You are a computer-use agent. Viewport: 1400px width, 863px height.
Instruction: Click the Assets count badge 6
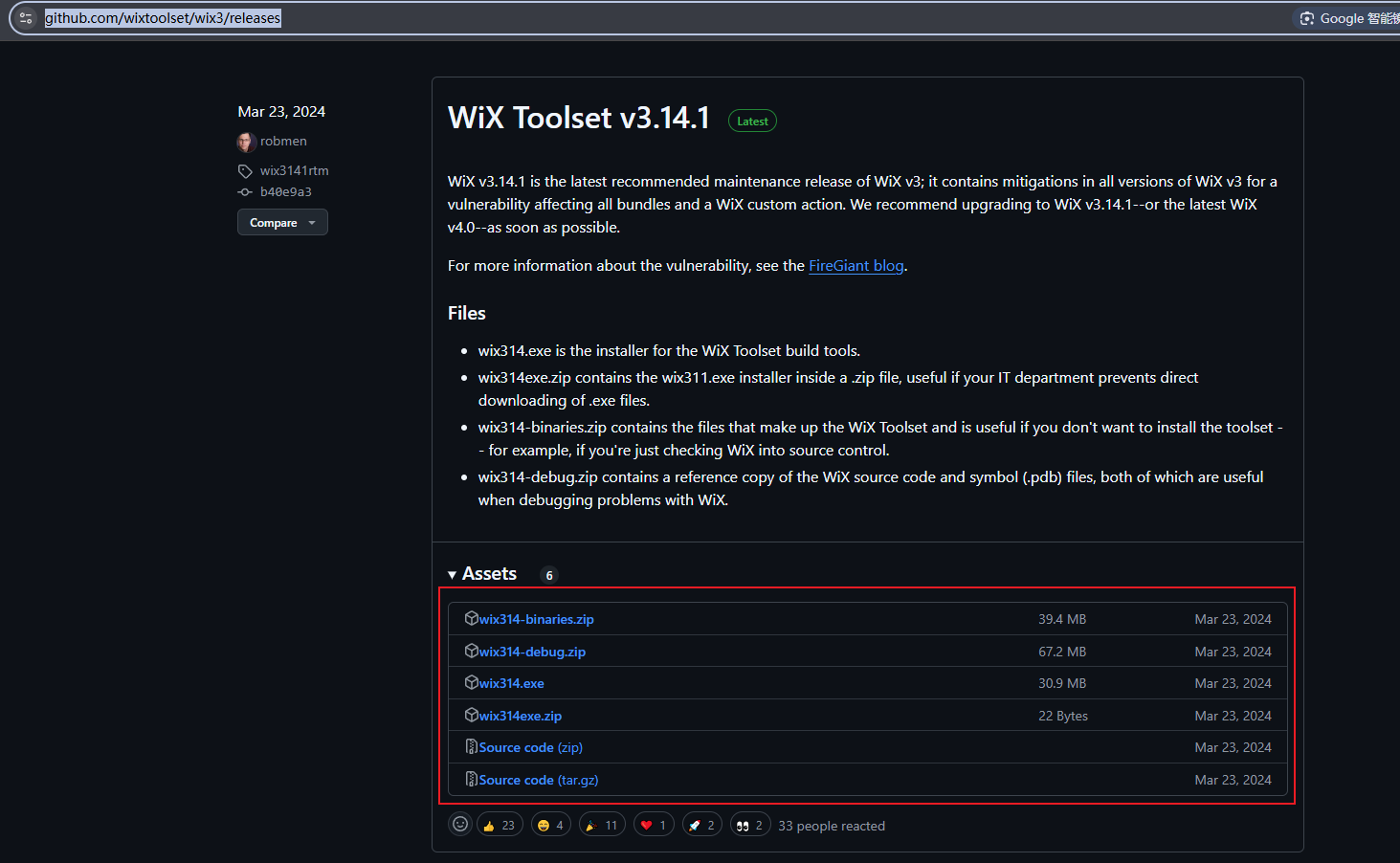[549, 575]
